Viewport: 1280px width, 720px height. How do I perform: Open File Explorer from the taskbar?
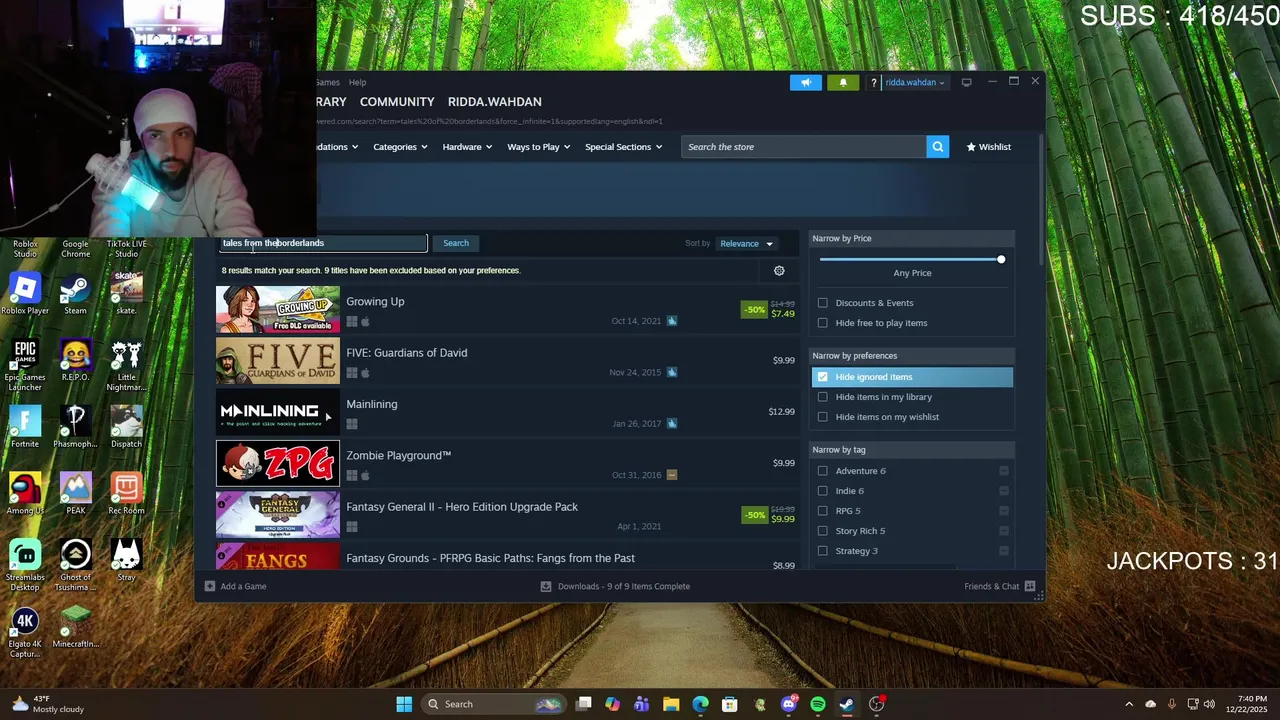tap(671, 704)
